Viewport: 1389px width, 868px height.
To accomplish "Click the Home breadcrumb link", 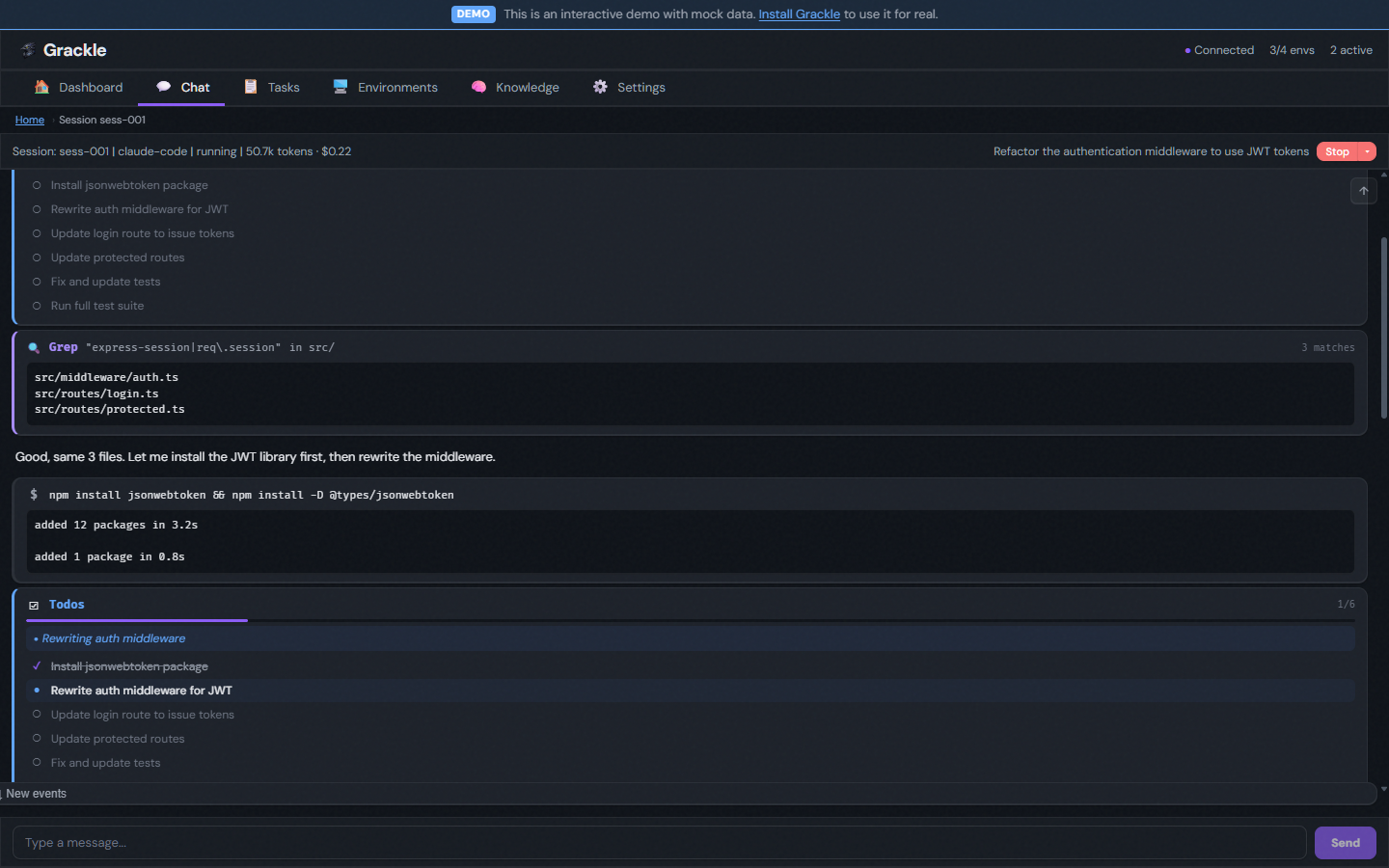I will (x=30, y=120).
